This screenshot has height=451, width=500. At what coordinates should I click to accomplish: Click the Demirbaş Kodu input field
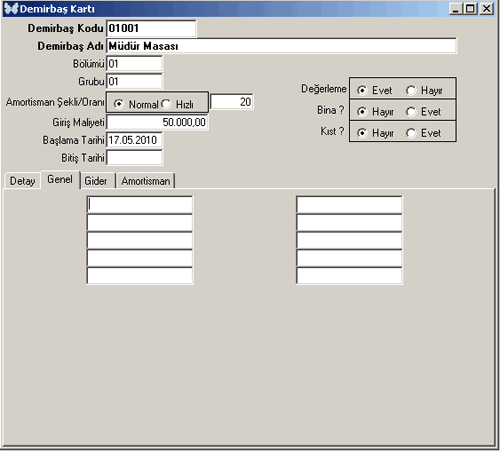(x=151, y=28)
